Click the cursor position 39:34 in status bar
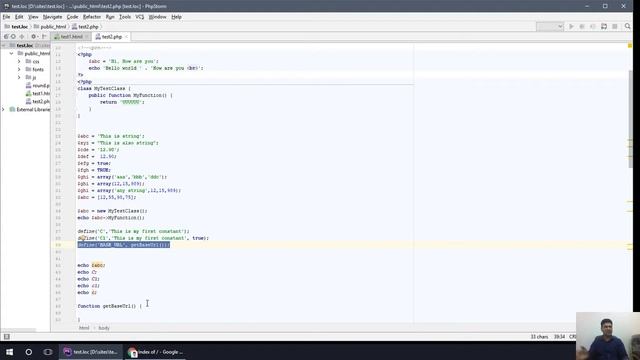Image resolution: width=640 pixels, height=360 pixels. tap(559, 337)
